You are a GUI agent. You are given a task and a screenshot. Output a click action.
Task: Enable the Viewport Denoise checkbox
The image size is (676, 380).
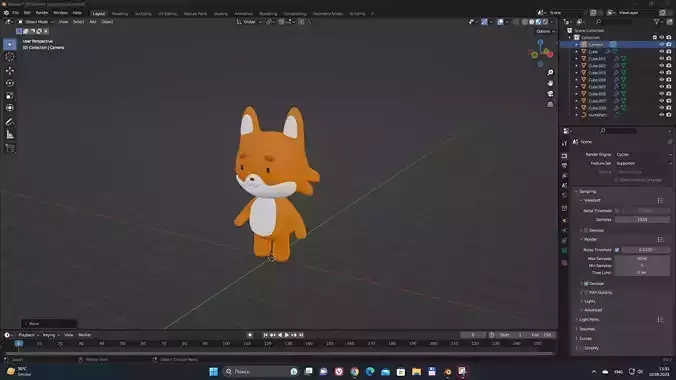coord(586,230)
